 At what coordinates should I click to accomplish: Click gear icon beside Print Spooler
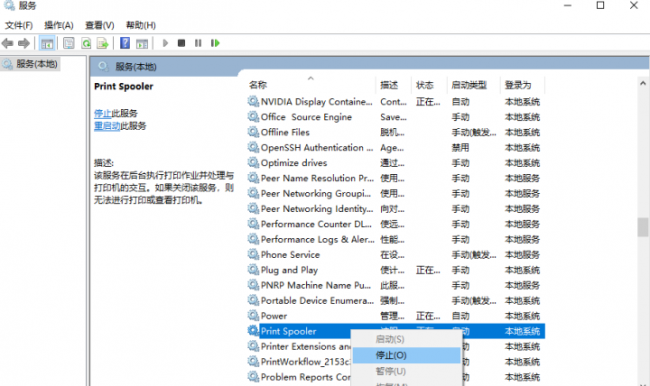(x=253, y=331)
